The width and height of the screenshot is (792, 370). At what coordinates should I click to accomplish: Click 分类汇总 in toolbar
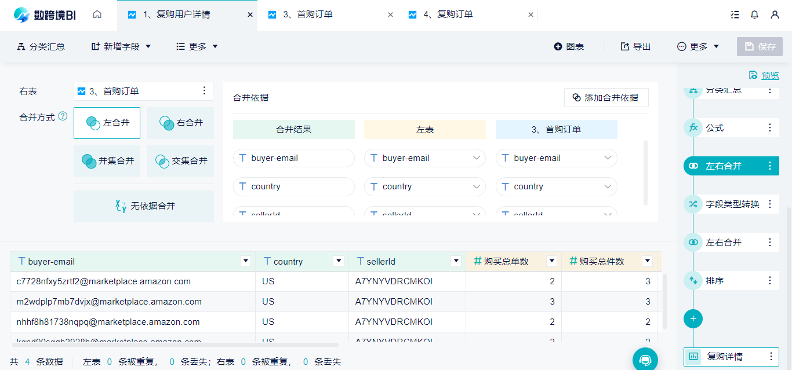[41, 46]
